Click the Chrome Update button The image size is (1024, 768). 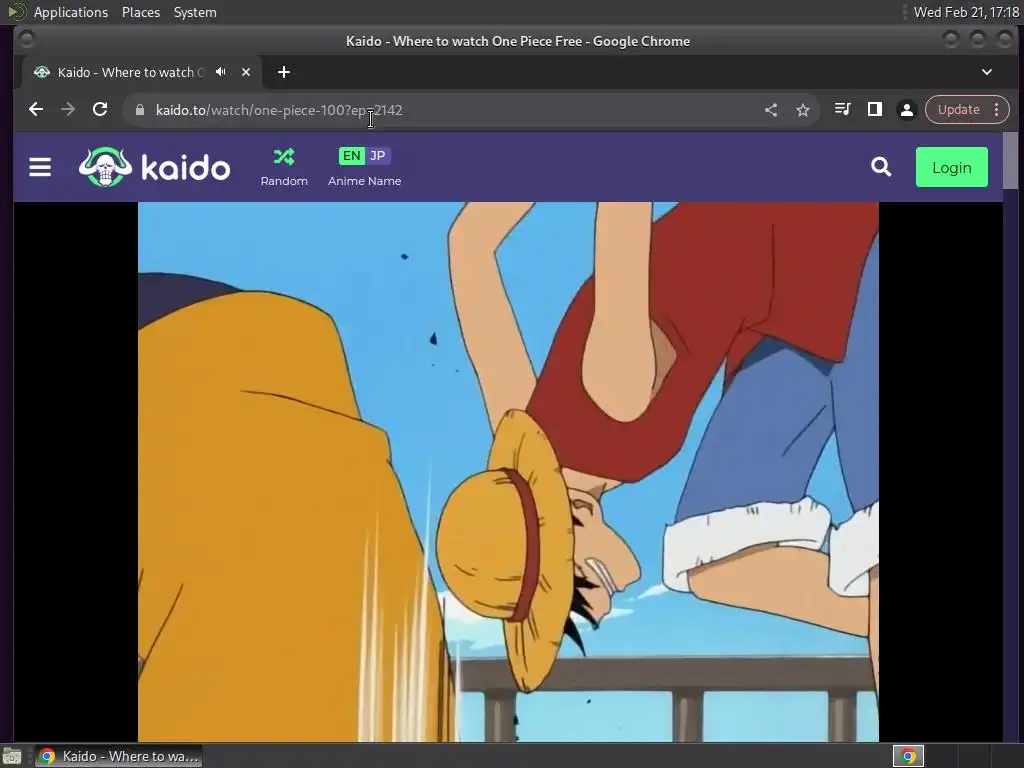point(959,110)
